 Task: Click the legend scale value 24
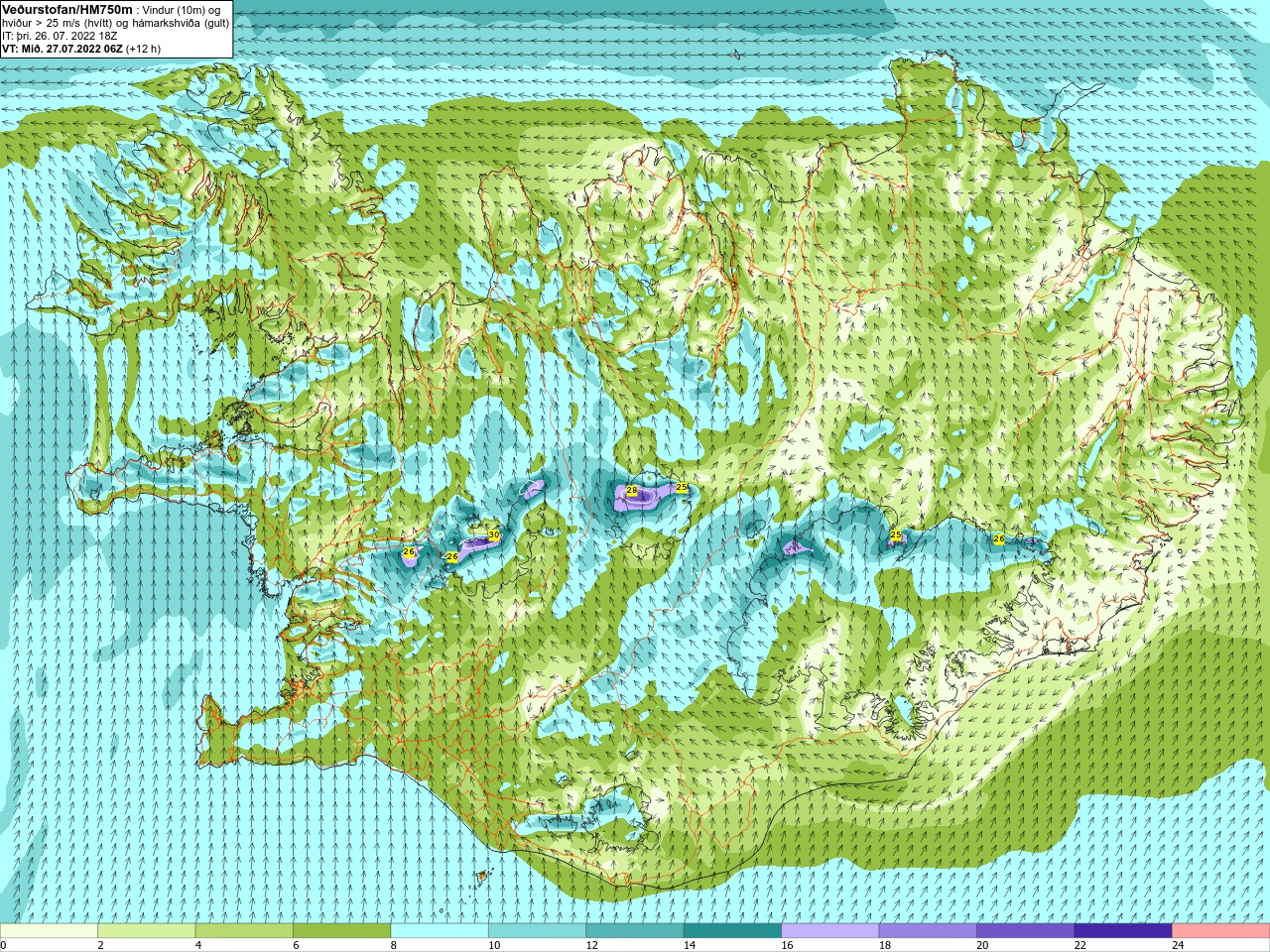click(1179, 946)
